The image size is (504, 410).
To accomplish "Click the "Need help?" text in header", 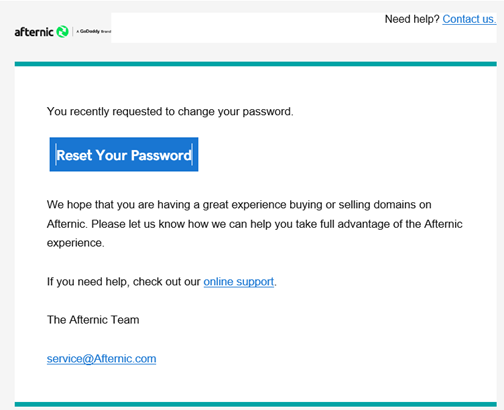I will click(412, 19).
